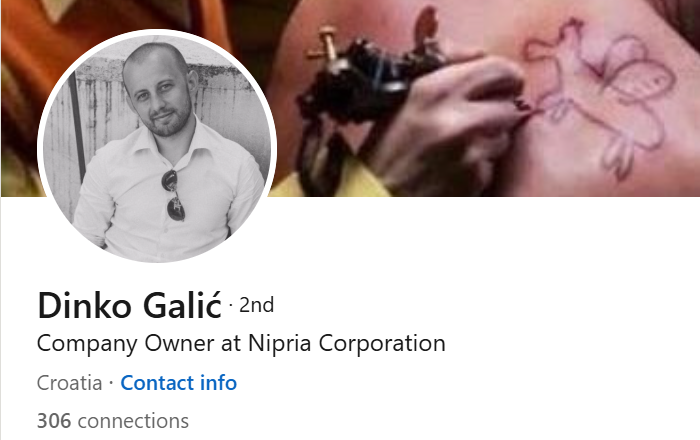View the 306 connections list
Screen dimensions: 700x440
(x=113, y=421)
